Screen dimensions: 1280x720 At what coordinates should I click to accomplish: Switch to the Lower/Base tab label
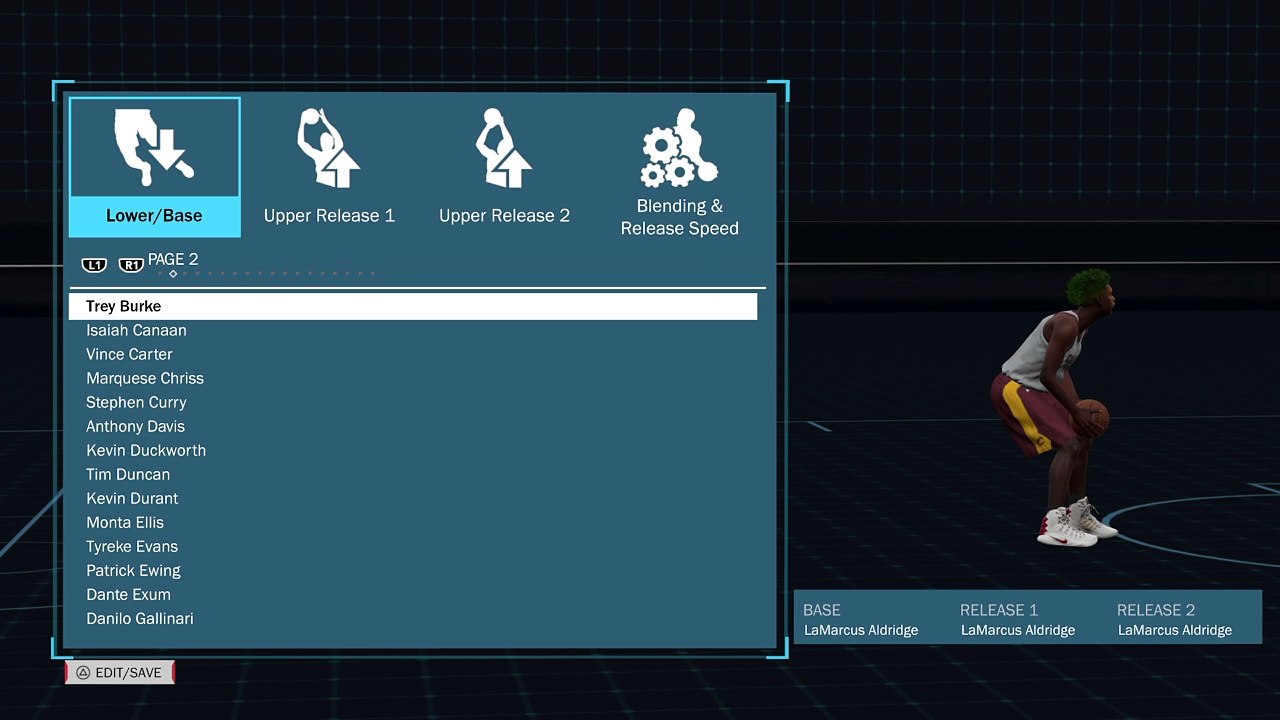tap(154, 216)
